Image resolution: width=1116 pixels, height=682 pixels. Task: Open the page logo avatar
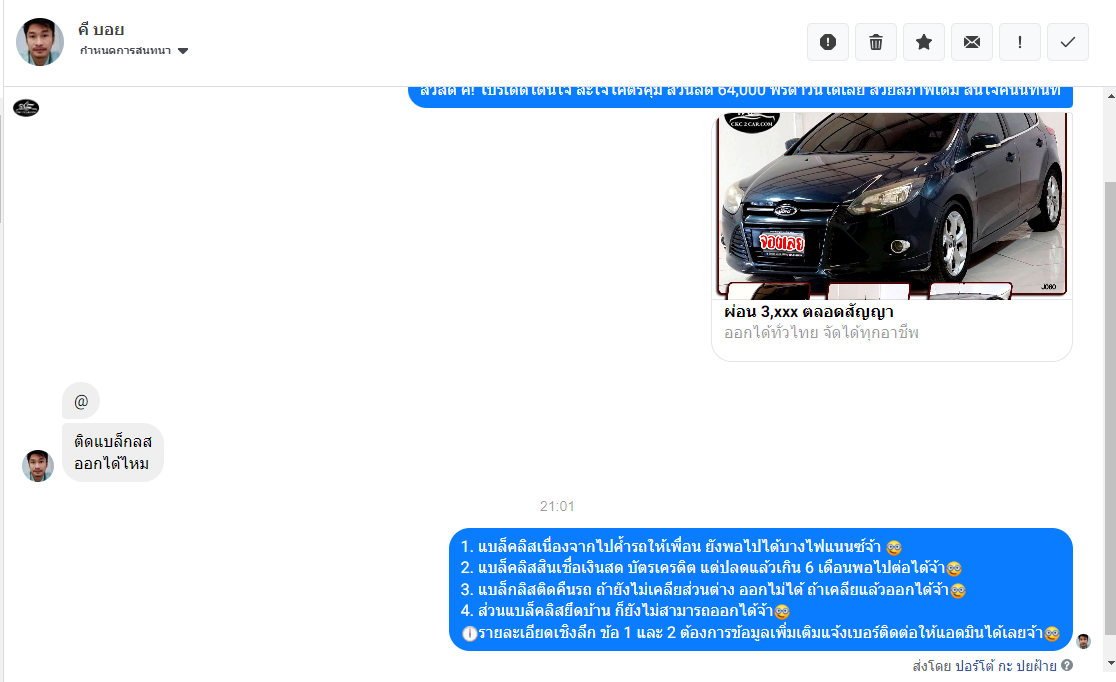pos(26,107)
